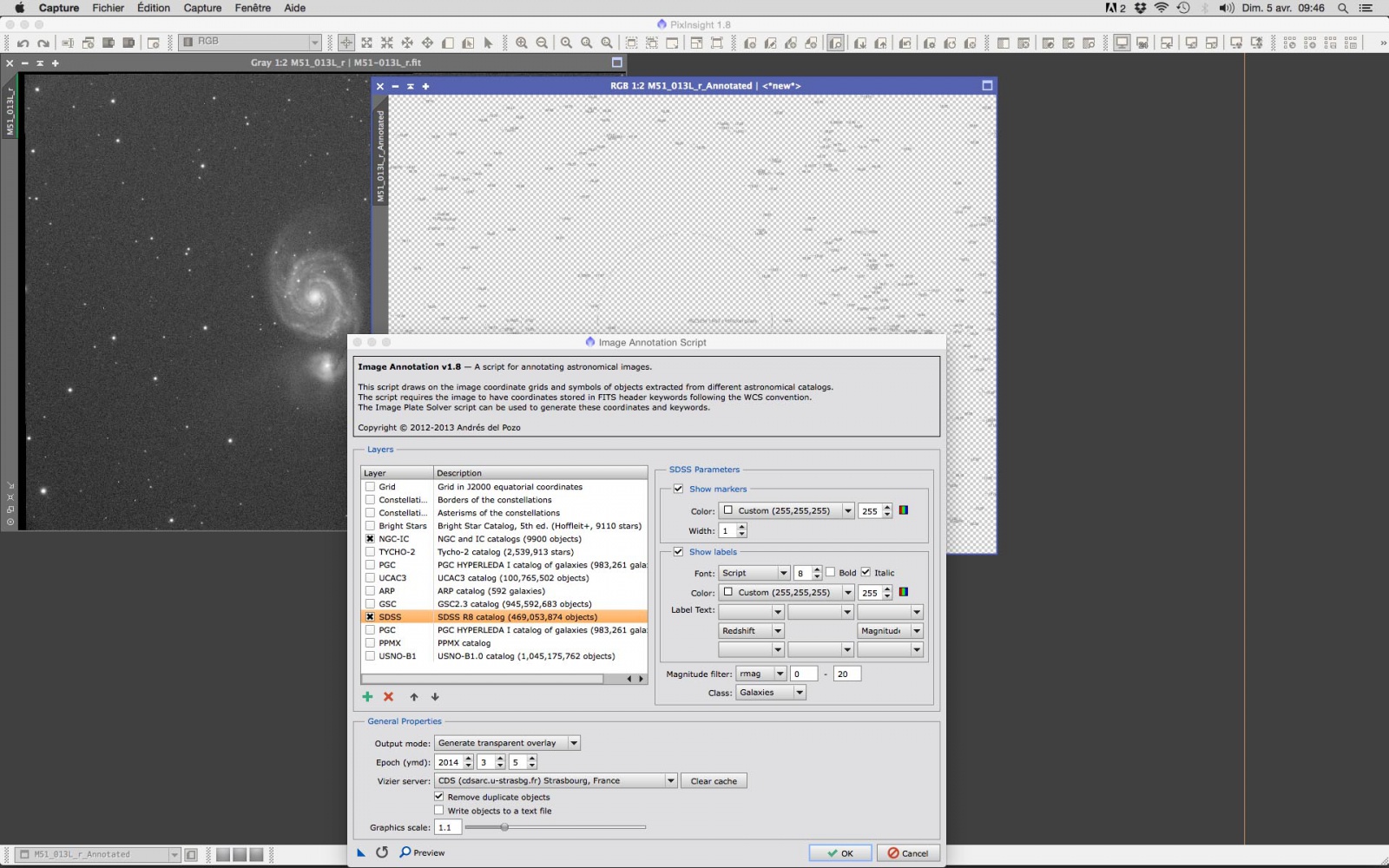Click the move/pan four-arrow tool icon
This screenshot has height=868, width=1389.
tap(427, 43)
